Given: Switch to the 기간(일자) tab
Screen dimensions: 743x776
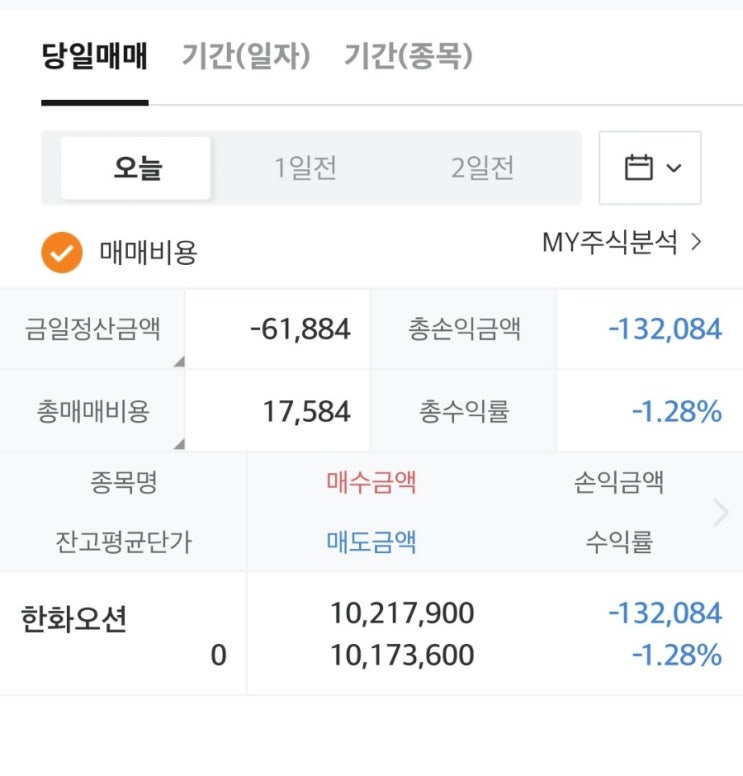Looking at the screenshot, I should tap(246, 56).
